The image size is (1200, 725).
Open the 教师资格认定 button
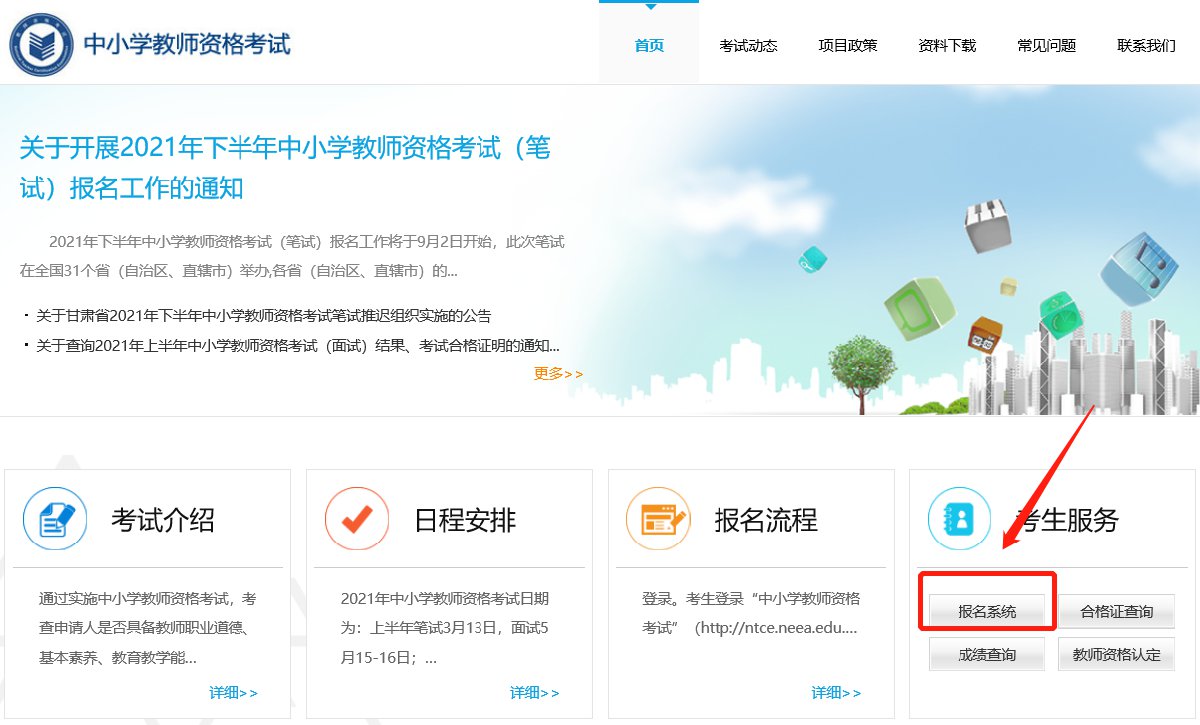pyautogui.click(x=1116, y=655)
